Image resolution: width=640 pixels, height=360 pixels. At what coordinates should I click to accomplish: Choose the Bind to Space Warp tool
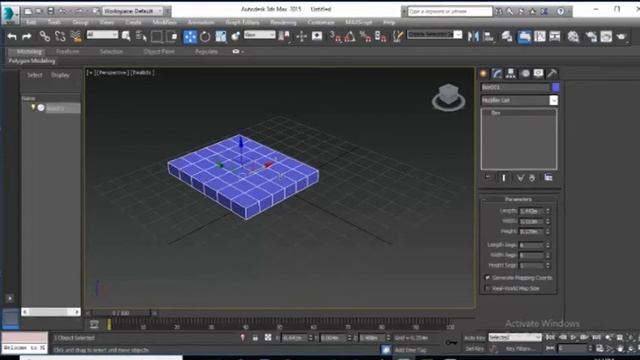76,37
